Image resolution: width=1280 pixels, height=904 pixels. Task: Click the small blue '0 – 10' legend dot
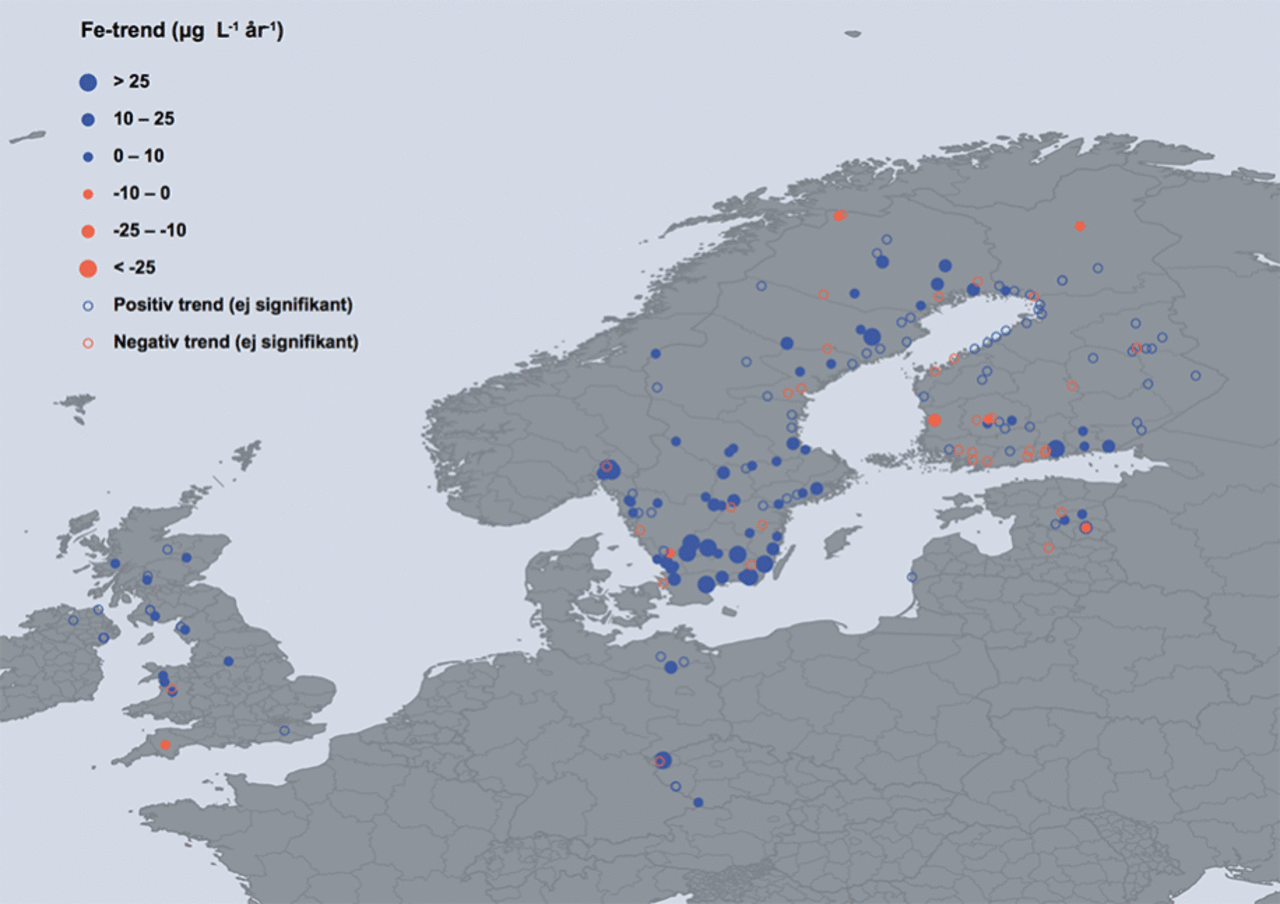click(x=88, y=157)
